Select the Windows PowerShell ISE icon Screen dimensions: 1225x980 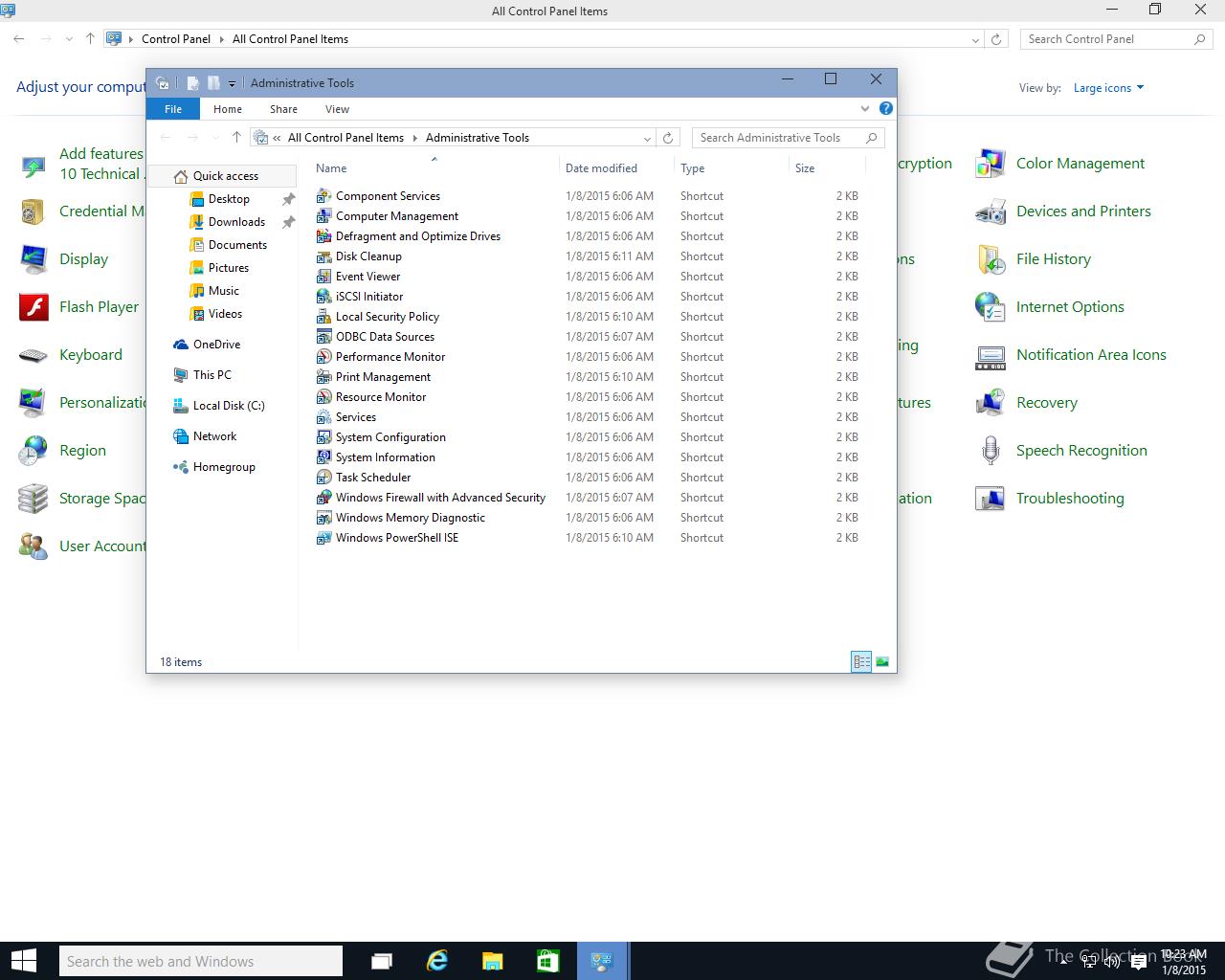tap(323, 537)
